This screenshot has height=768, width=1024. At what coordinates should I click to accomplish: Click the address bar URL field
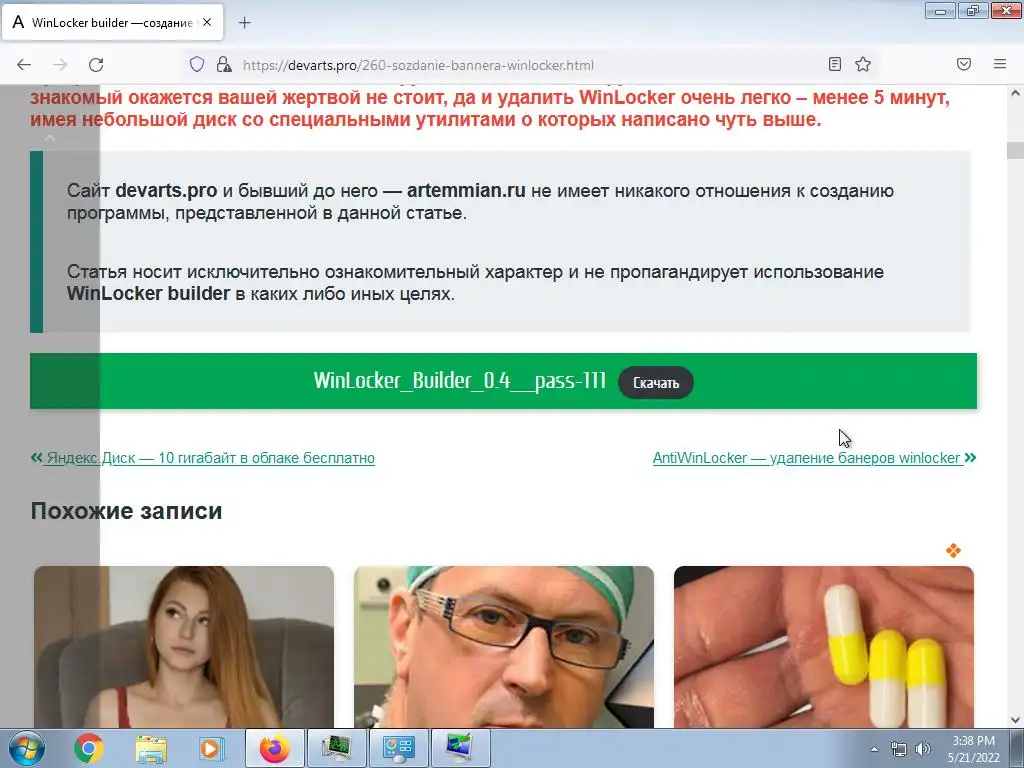pyautogui.click(x=529, y=65)
